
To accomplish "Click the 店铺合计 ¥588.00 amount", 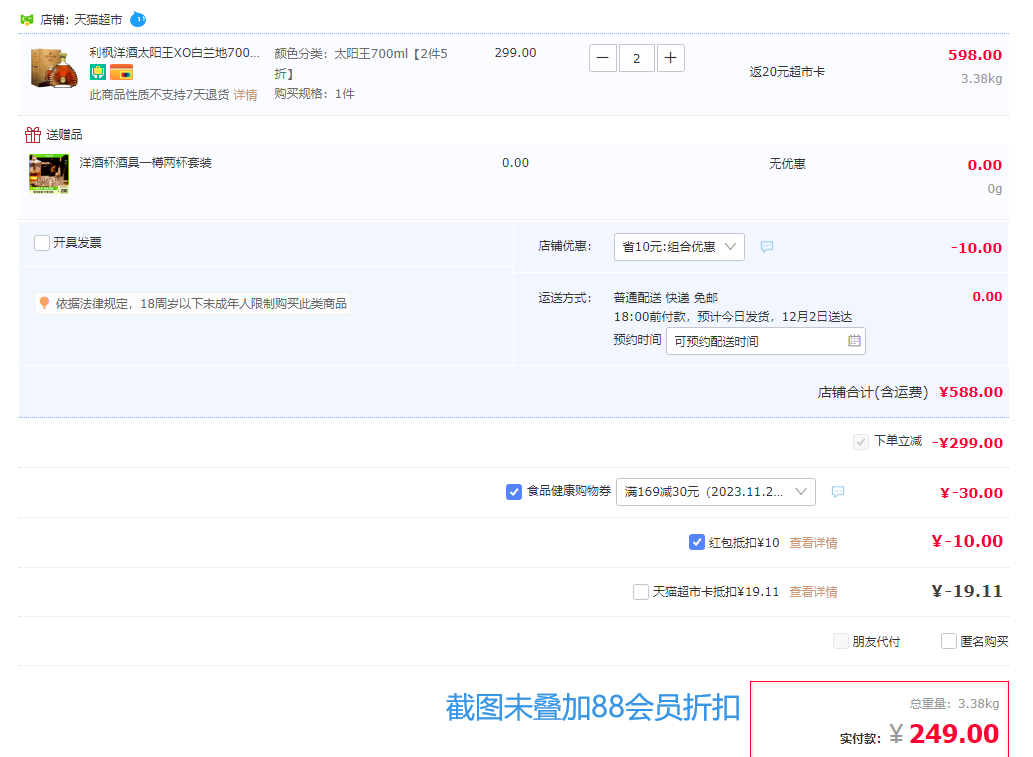I will tap(970, 392).
